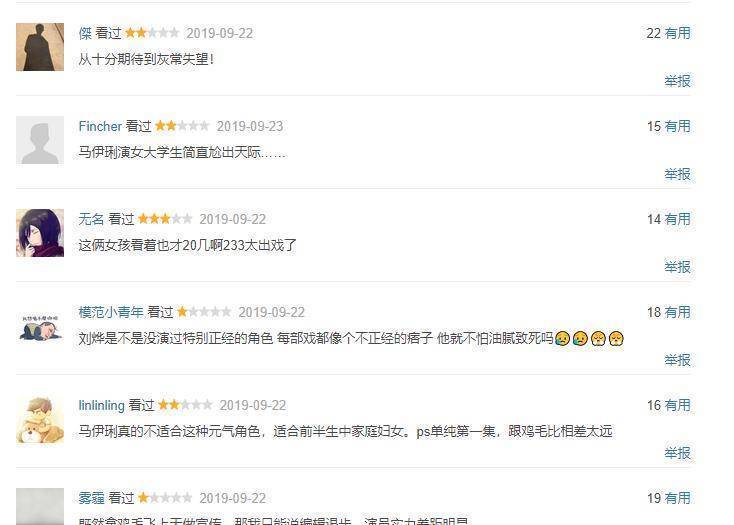The height and width of the screenshot is (525, 734).
Task: Open 雾霾's avatar at bottom
Action: pos(40,506)
